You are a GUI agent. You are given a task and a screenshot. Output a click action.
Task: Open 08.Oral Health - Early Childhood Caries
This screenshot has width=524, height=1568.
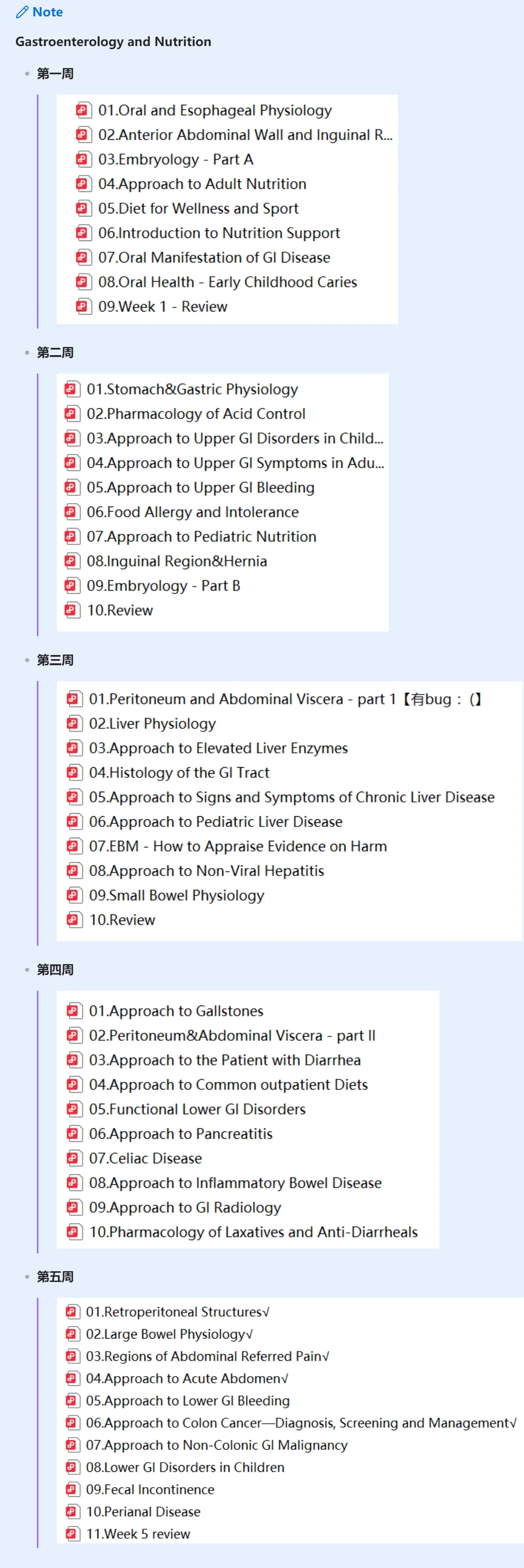pyautogui.click(x=227, y=282)
